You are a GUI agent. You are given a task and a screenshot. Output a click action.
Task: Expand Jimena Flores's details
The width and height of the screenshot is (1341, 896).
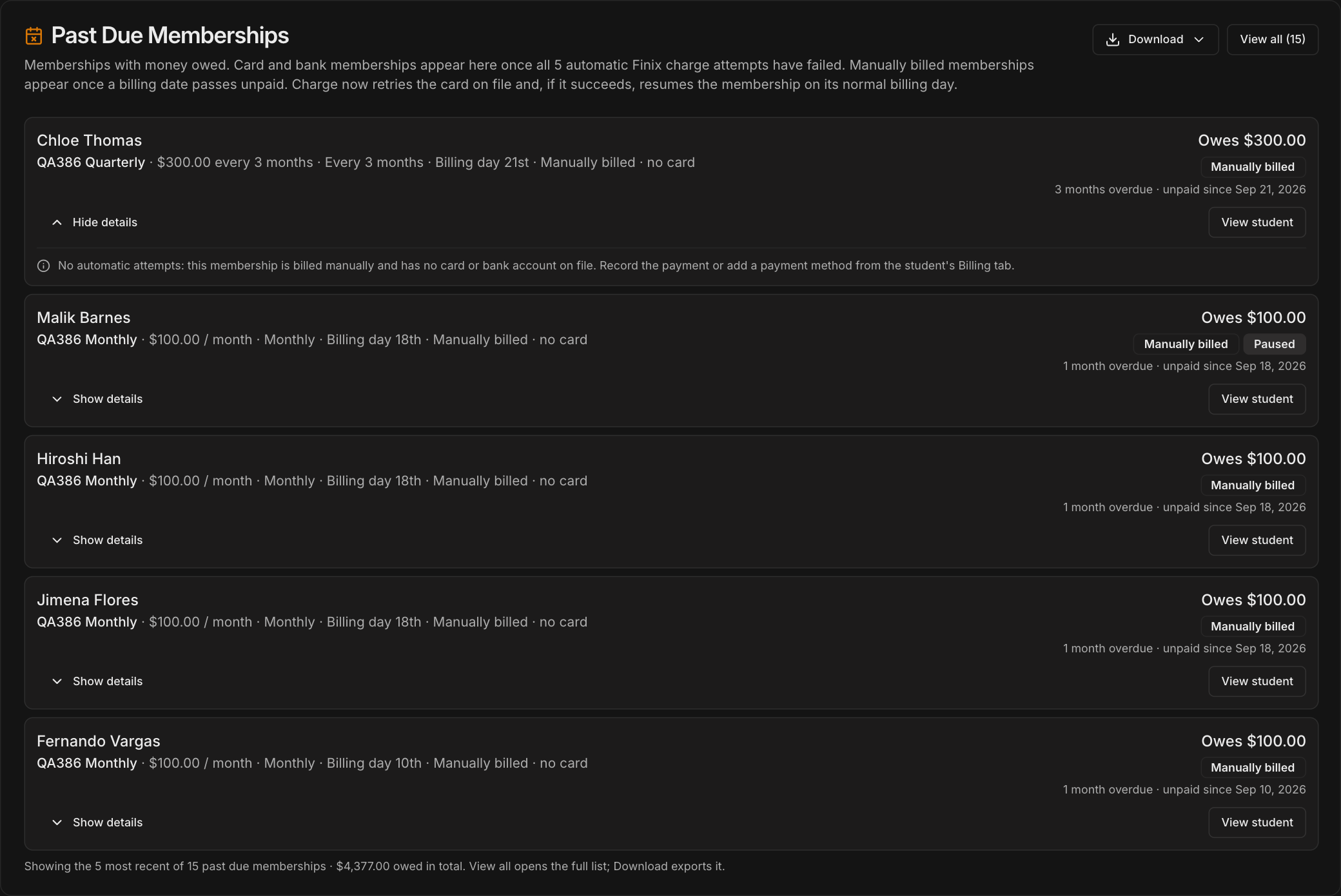tap(97, 681)
